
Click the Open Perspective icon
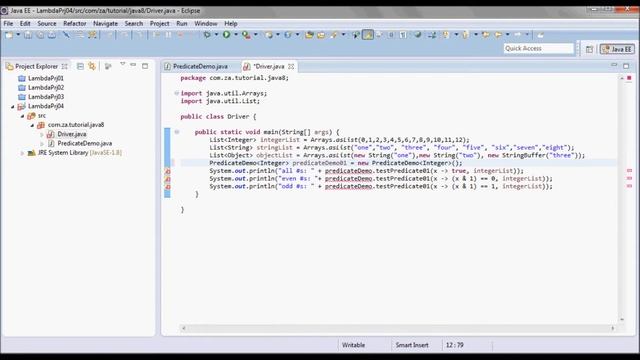589,49
